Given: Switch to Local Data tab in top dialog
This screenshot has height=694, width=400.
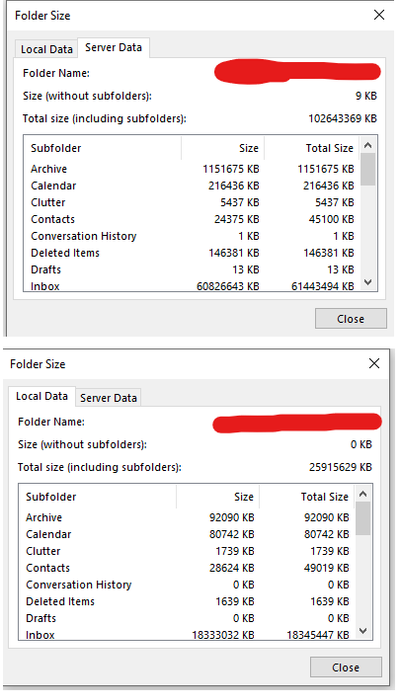Looking at the screenshot, I should point(46,49).
